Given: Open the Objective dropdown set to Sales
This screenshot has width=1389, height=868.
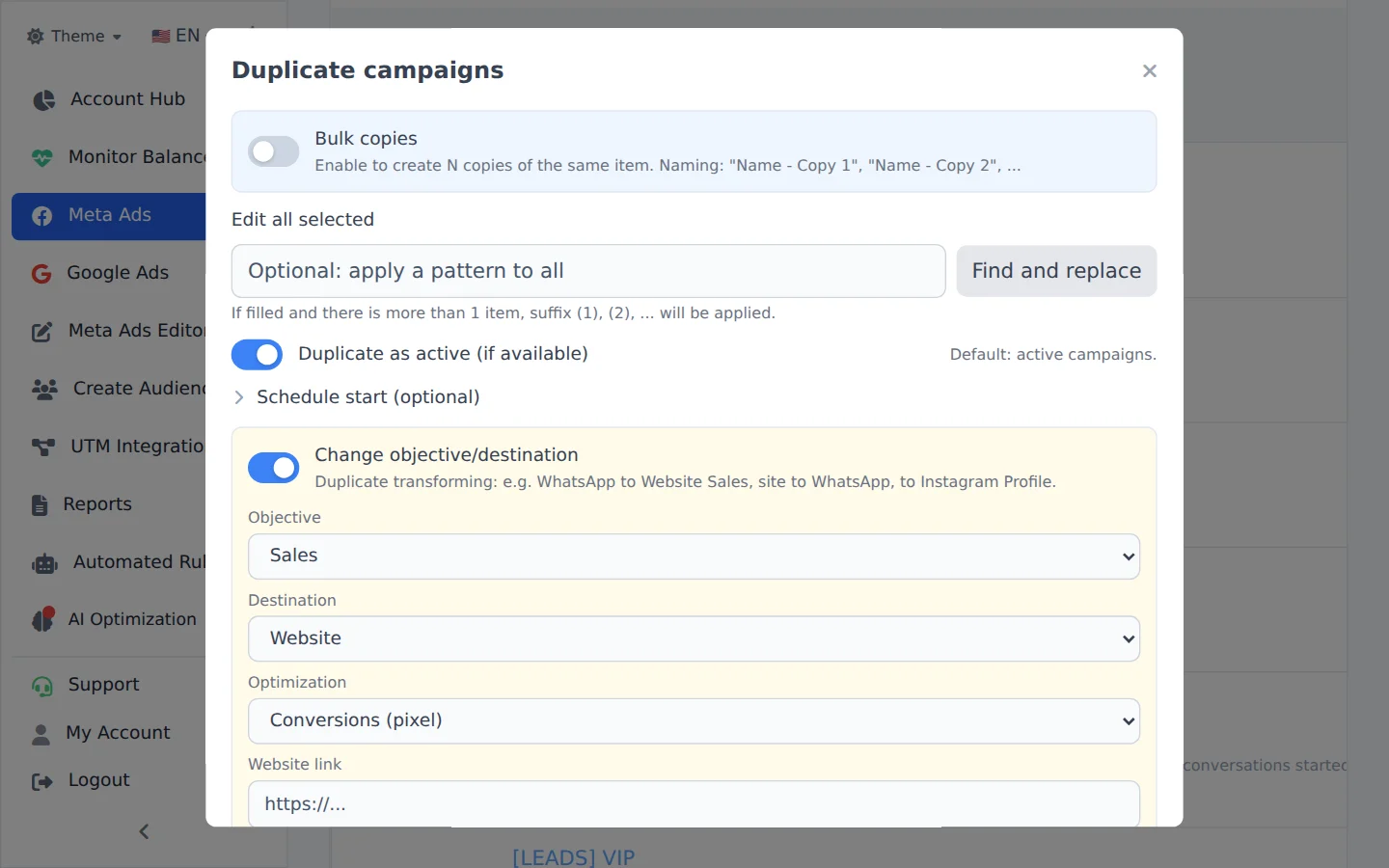Looking at the screenshot, I should pyautogui.click(x=694, y=556).
